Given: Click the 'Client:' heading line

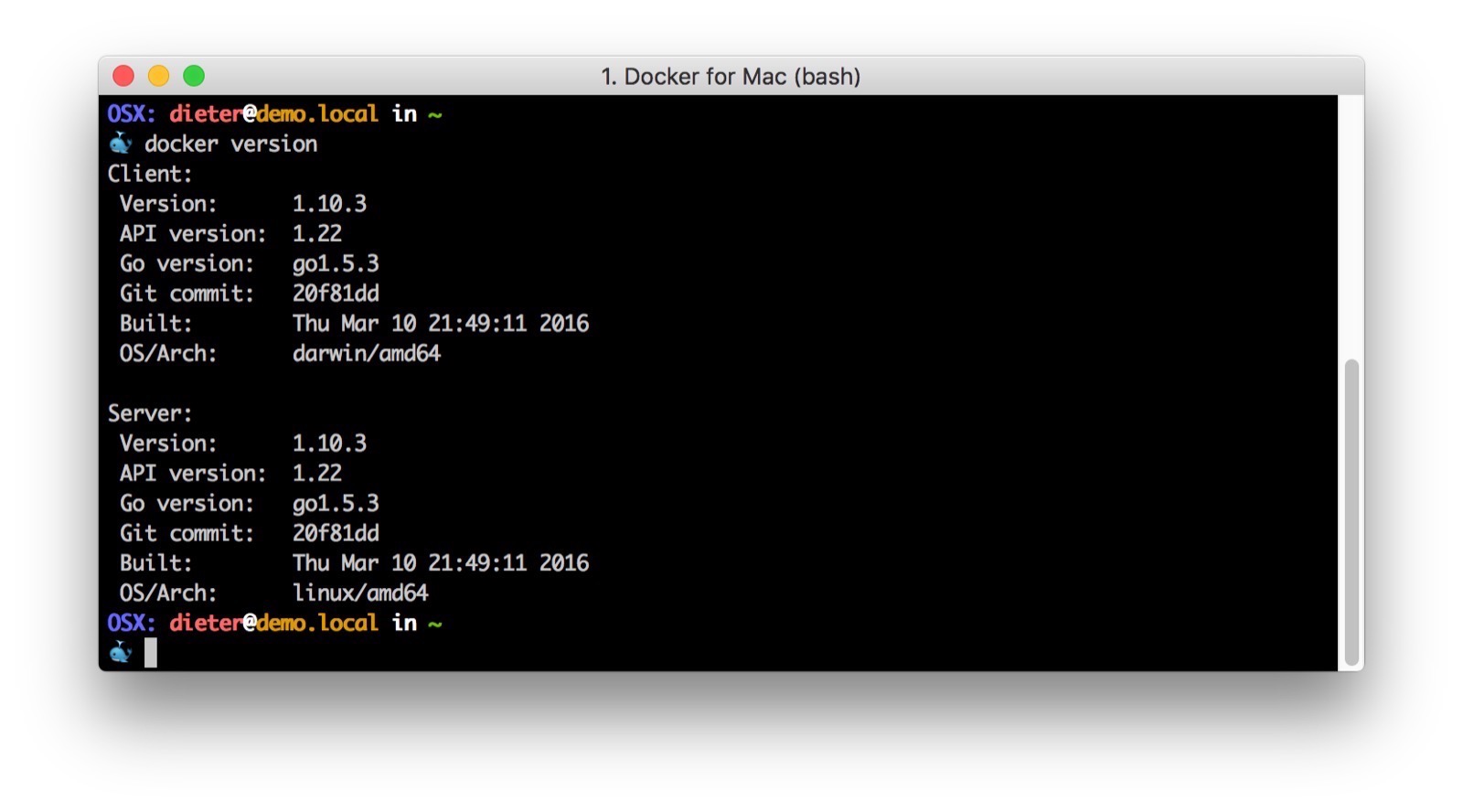Looking at the screenshot, I should pyautogui.click(x=150, y=174).
